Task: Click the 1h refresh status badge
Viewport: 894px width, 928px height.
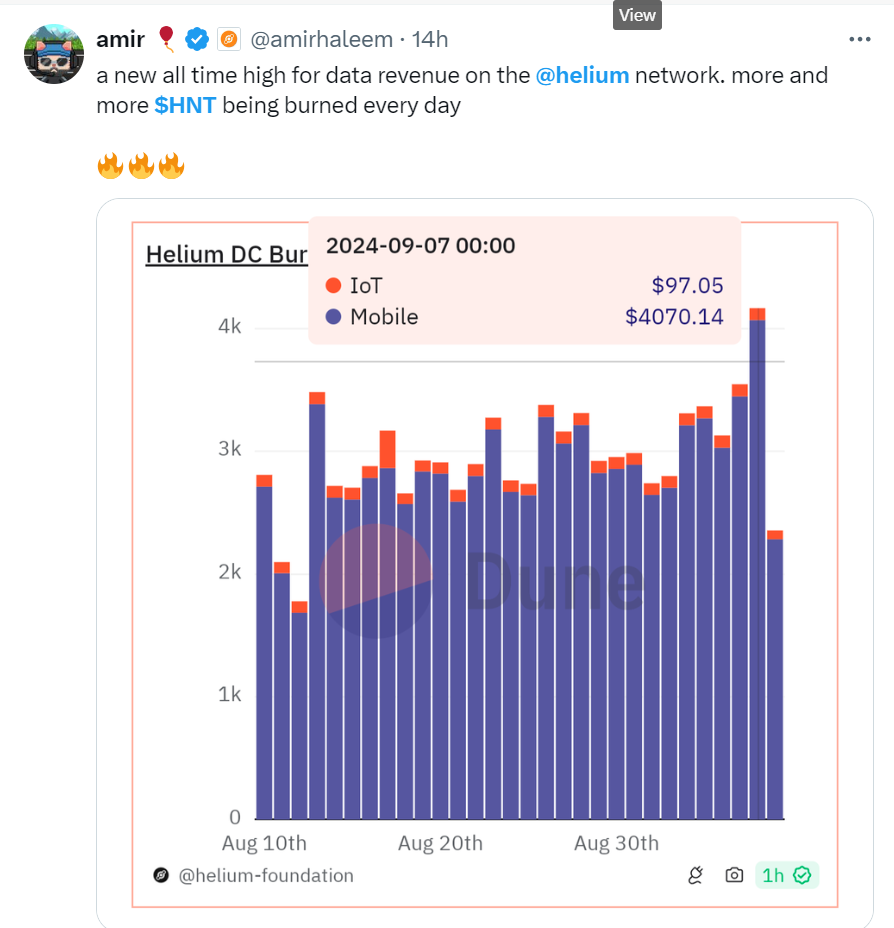Action: (x=786, y=876)
